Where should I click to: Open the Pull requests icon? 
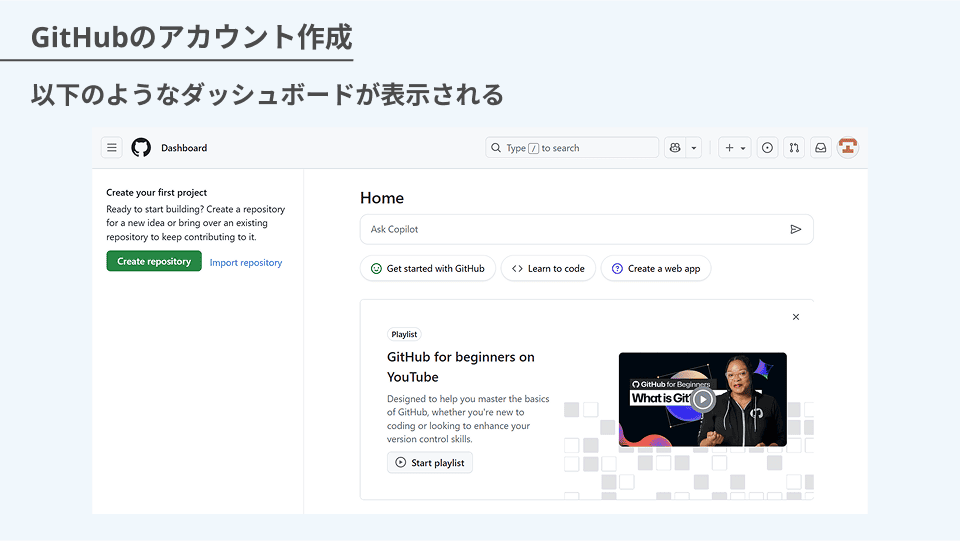794,147
